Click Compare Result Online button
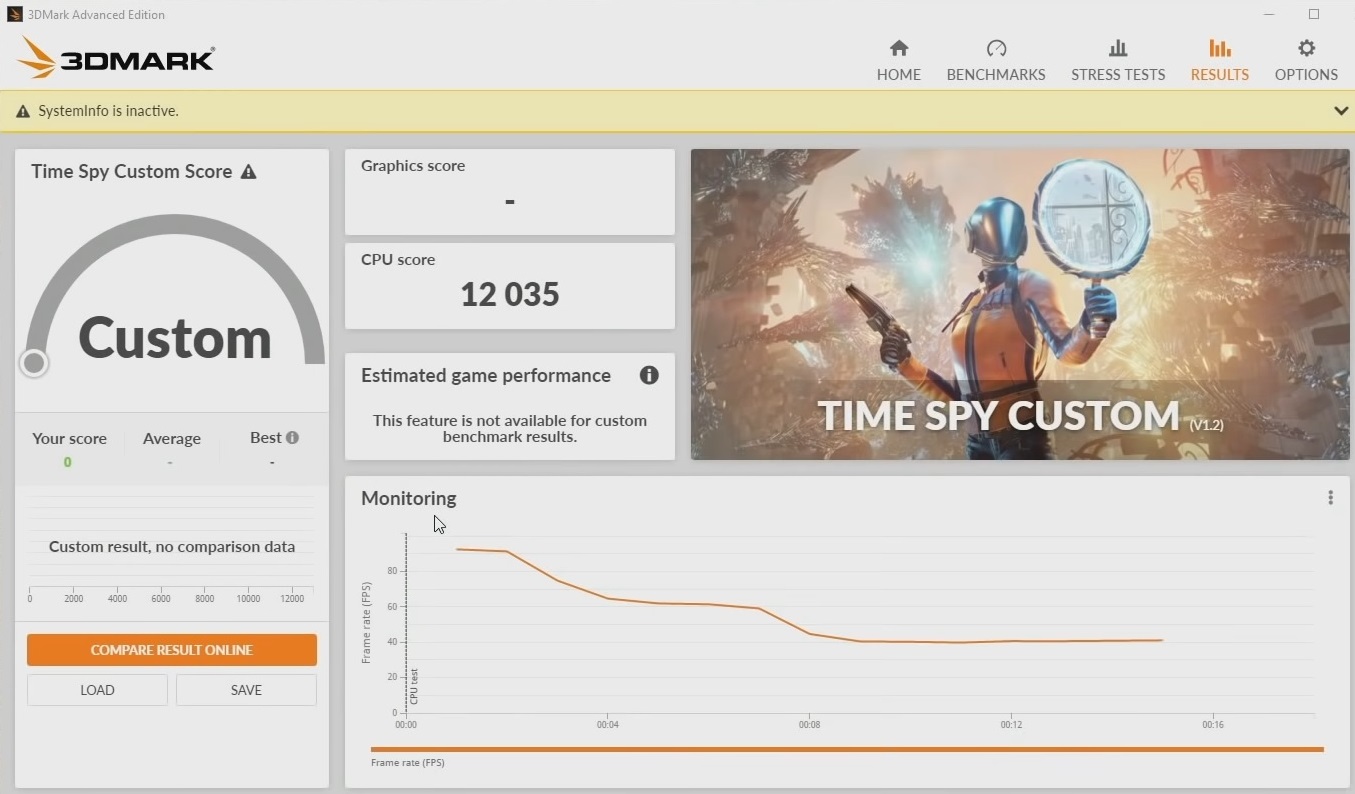This screenshot has width=1355, height=794. tap(172, 650)
